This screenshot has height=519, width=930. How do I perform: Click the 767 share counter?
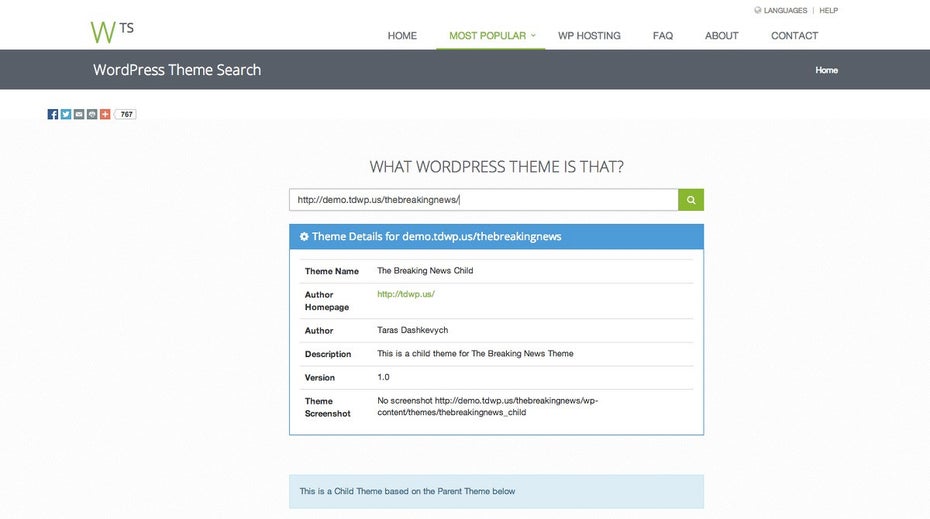tap(126, 114)
